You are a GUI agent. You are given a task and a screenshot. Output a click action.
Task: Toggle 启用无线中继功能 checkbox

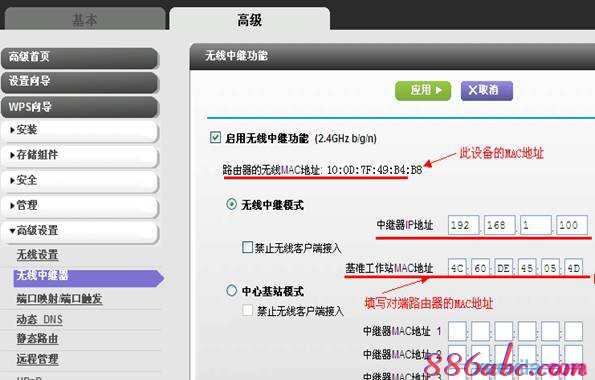215,137
